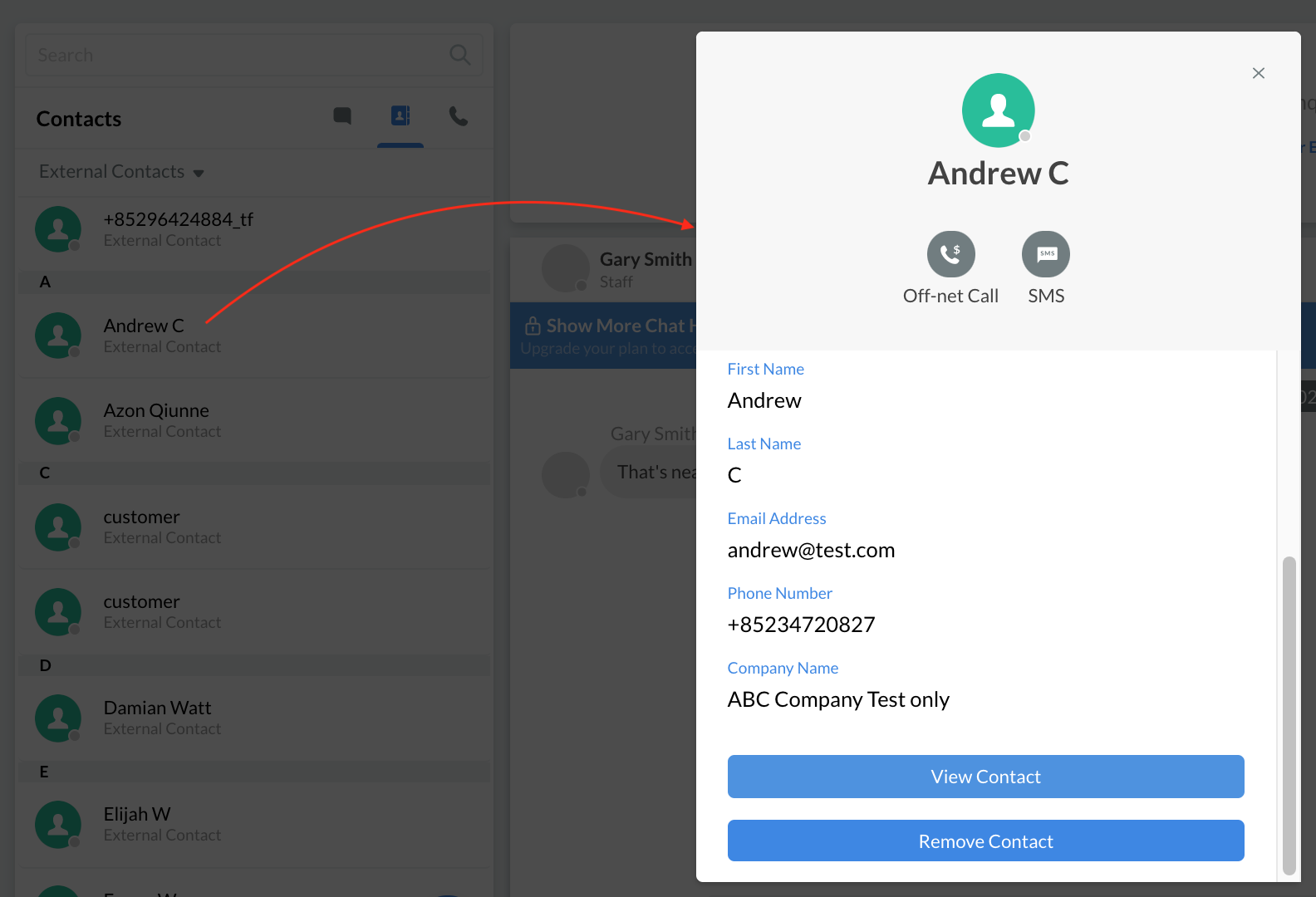
Task: Click the search magnifier icon
Action: 459,55
